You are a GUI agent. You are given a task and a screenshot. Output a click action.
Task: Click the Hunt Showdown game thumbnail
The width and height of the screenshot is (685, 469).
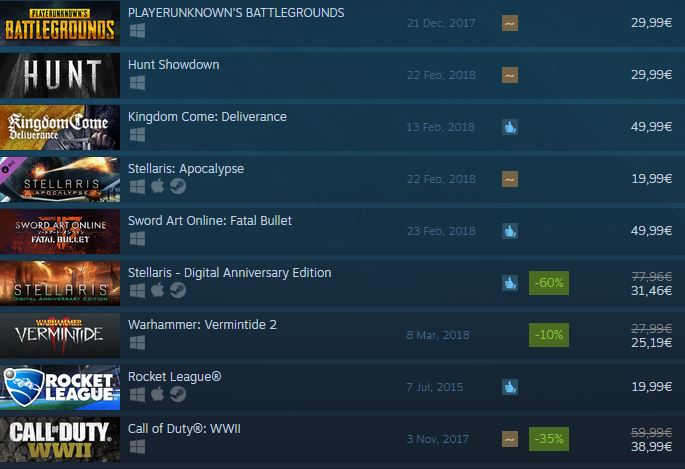[60, 75]
